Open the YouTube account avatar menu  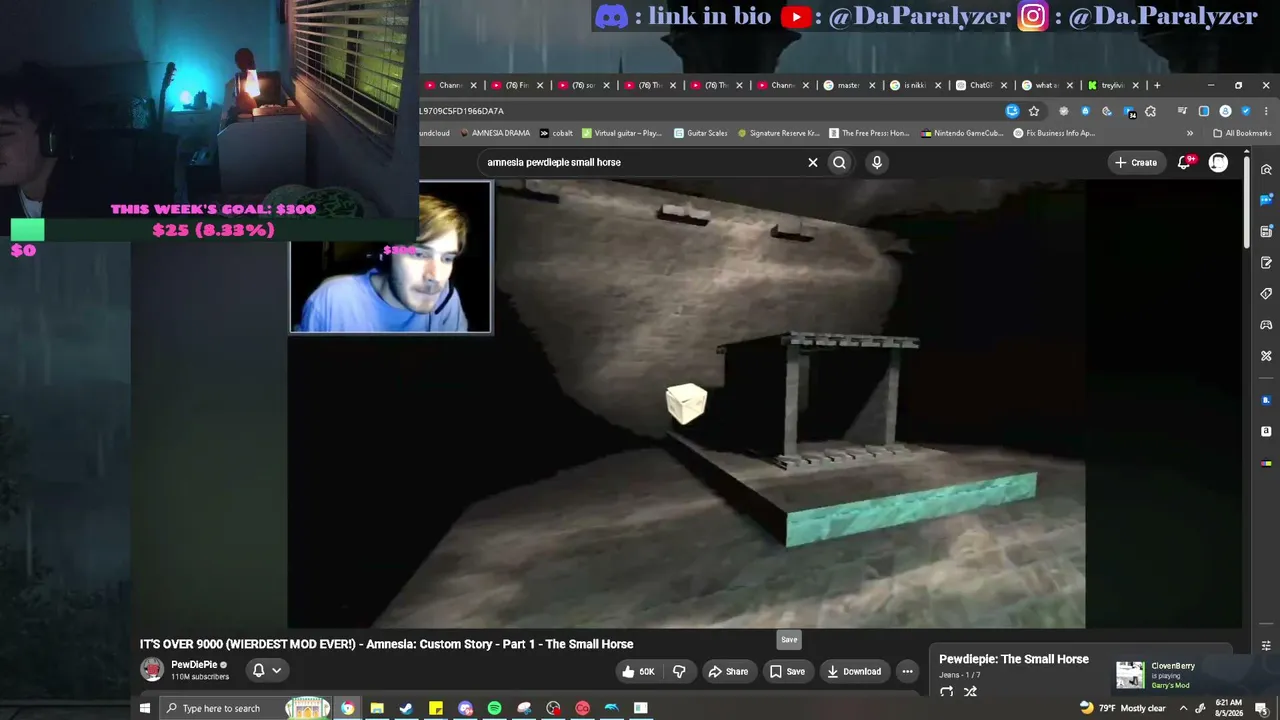pyautogui.click(x=1218, y=162)
